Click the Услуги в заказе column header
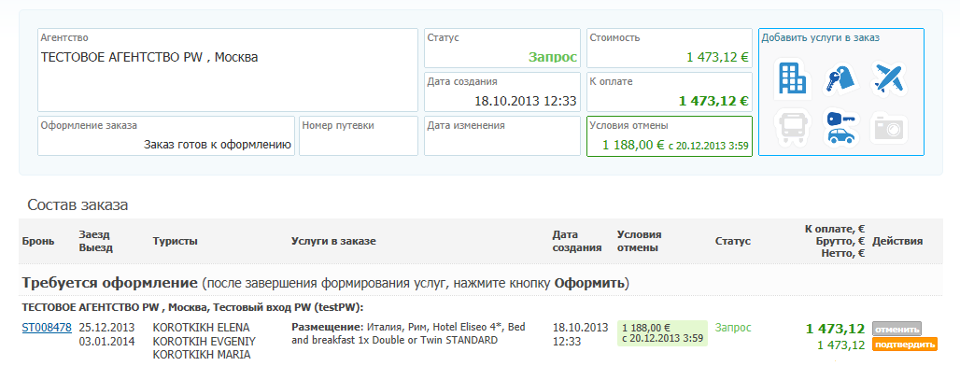960x366 pixels. [x=333, y=241]
